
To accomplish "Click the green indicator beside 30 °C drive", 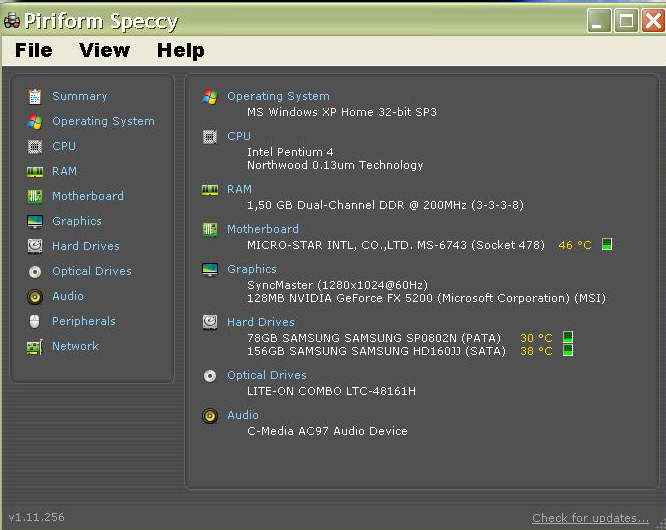I will [568, 338].
